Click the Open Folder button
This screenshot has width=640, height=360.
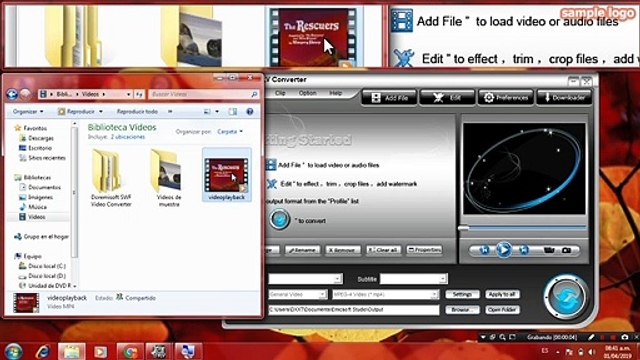502,310
